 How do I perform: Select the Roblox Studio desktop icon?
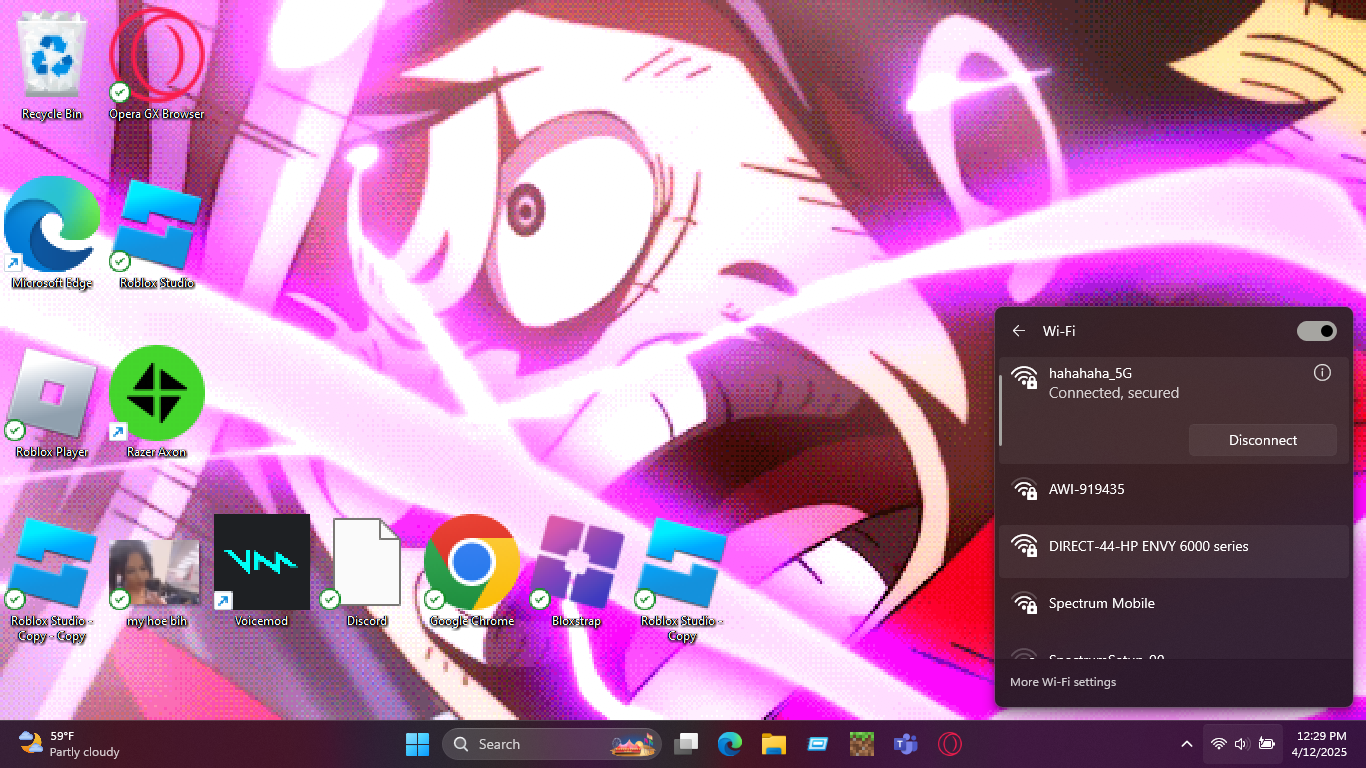click(157, 233)
